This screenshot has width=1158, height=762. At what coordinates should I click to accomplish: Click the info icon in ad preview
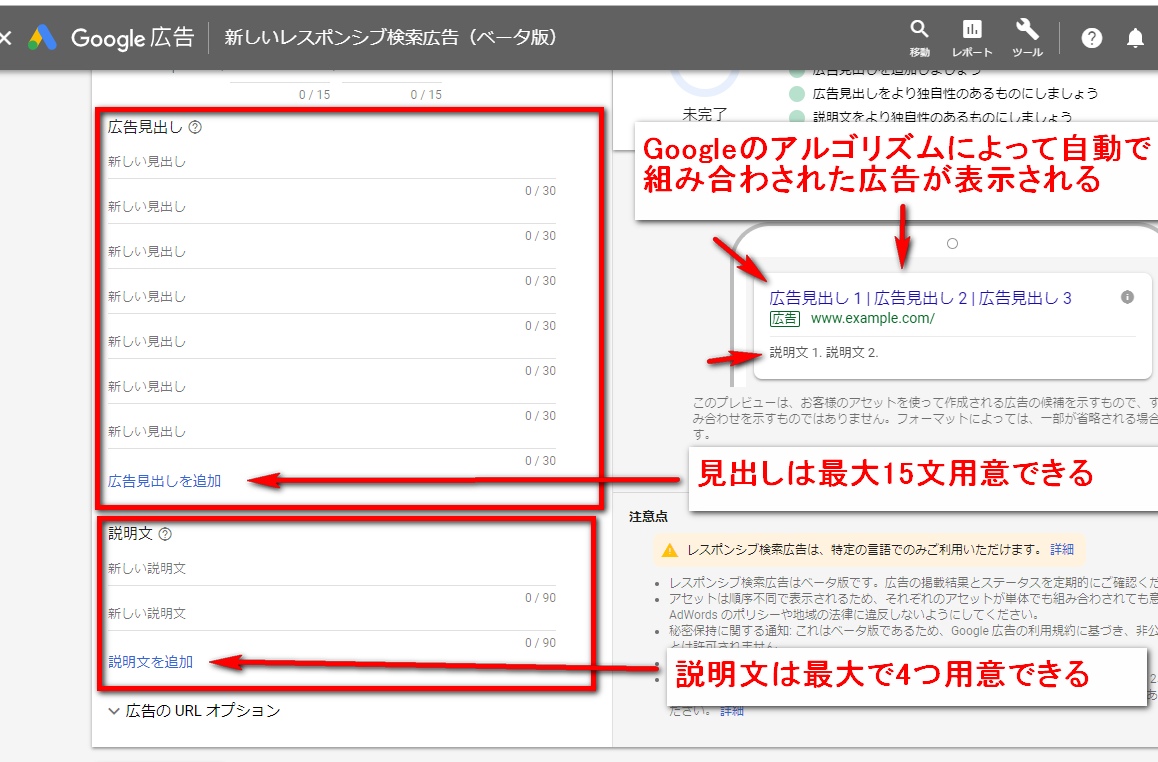1128,297
